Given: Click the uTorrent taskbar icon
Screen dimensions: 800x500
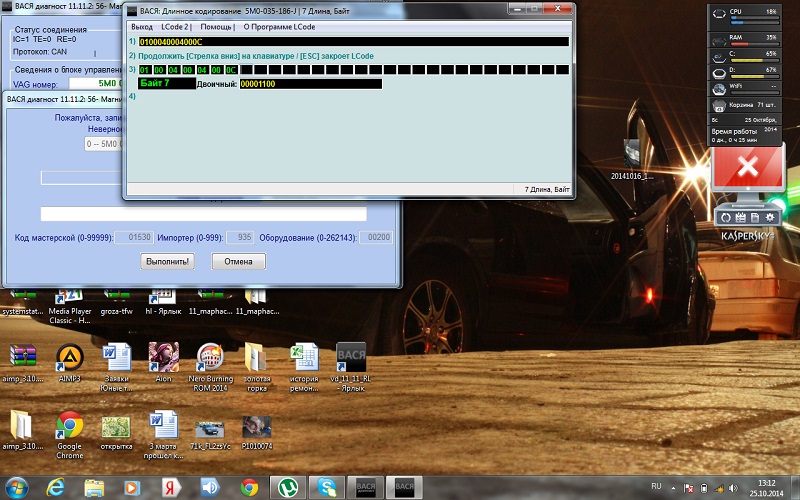Looking at the screenshot, I should pyautogui.click(x=287, y=487).
